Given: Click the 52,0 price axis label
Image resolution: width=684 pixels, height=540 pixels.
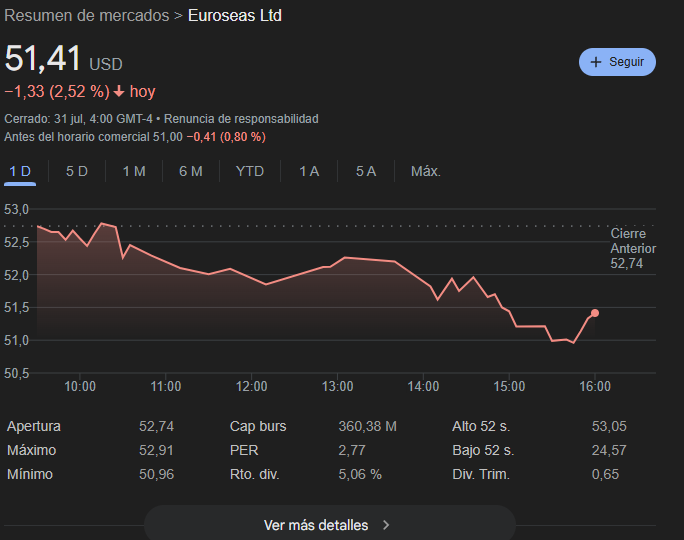Looking at the screenshot, I should (x=16, y=275).
